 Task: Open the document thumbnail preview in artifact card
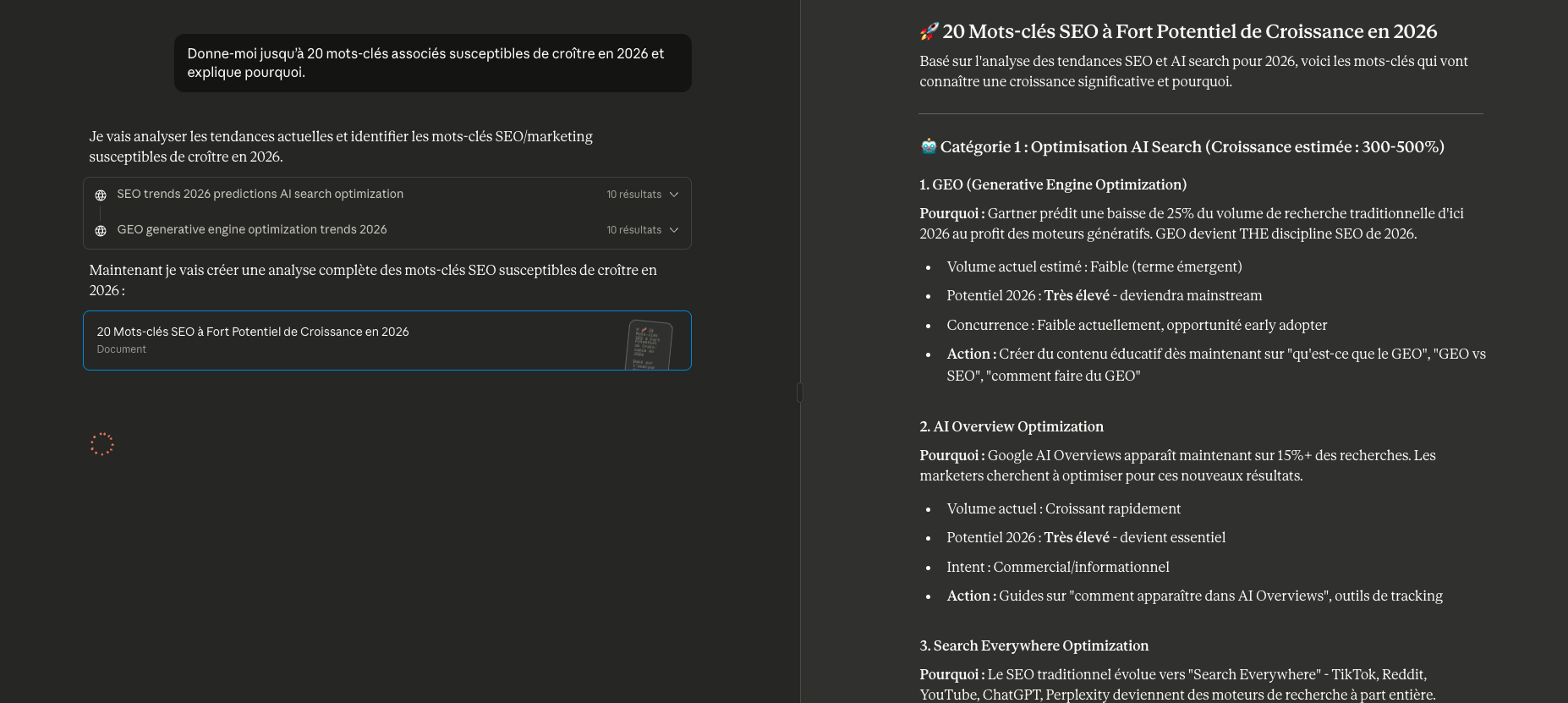pos(649,344)
